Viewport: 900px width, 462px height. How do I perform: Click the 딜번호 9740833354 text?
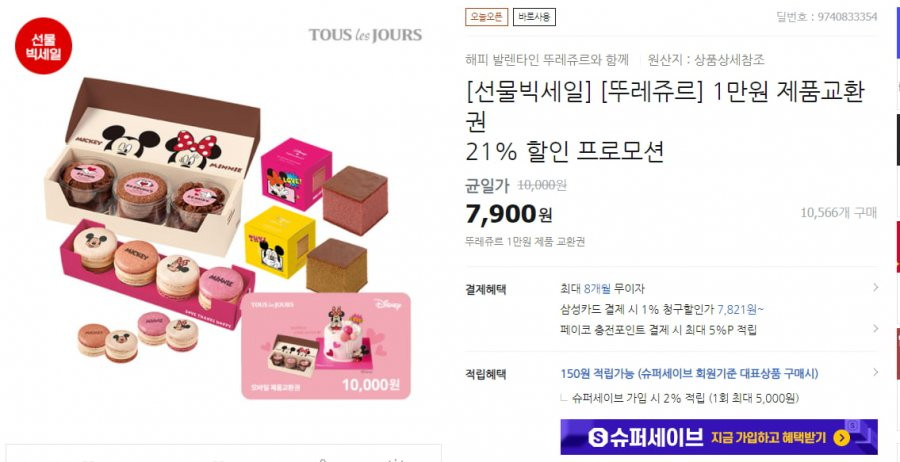tap(827, 17)
